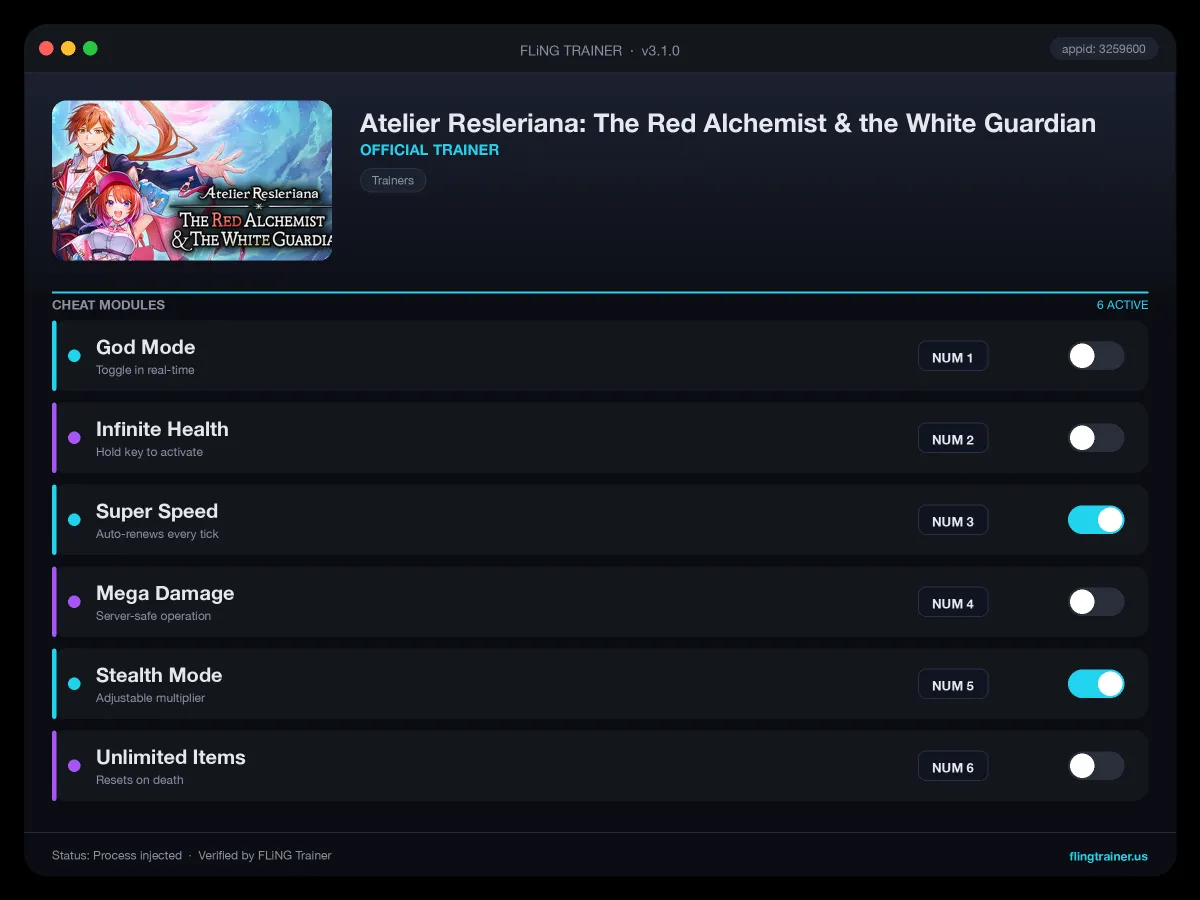Turn off the Stealth Mode switch
The height and width of the screenshot is (900, 1200).
coord(1096,684)
